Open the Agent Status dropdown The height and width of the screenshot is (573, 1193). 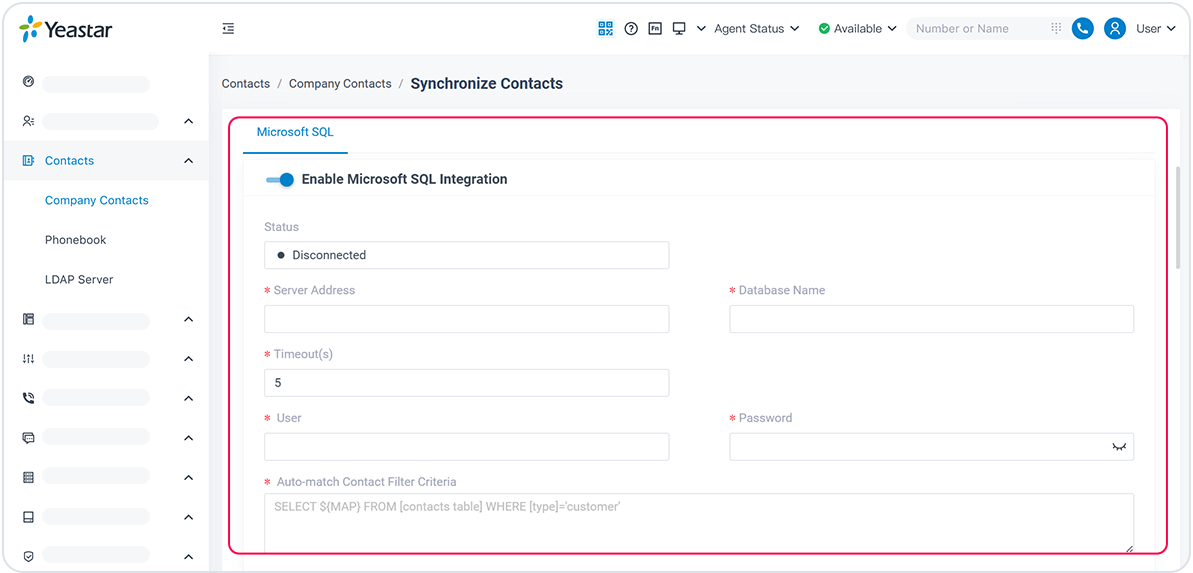point(756,28)
